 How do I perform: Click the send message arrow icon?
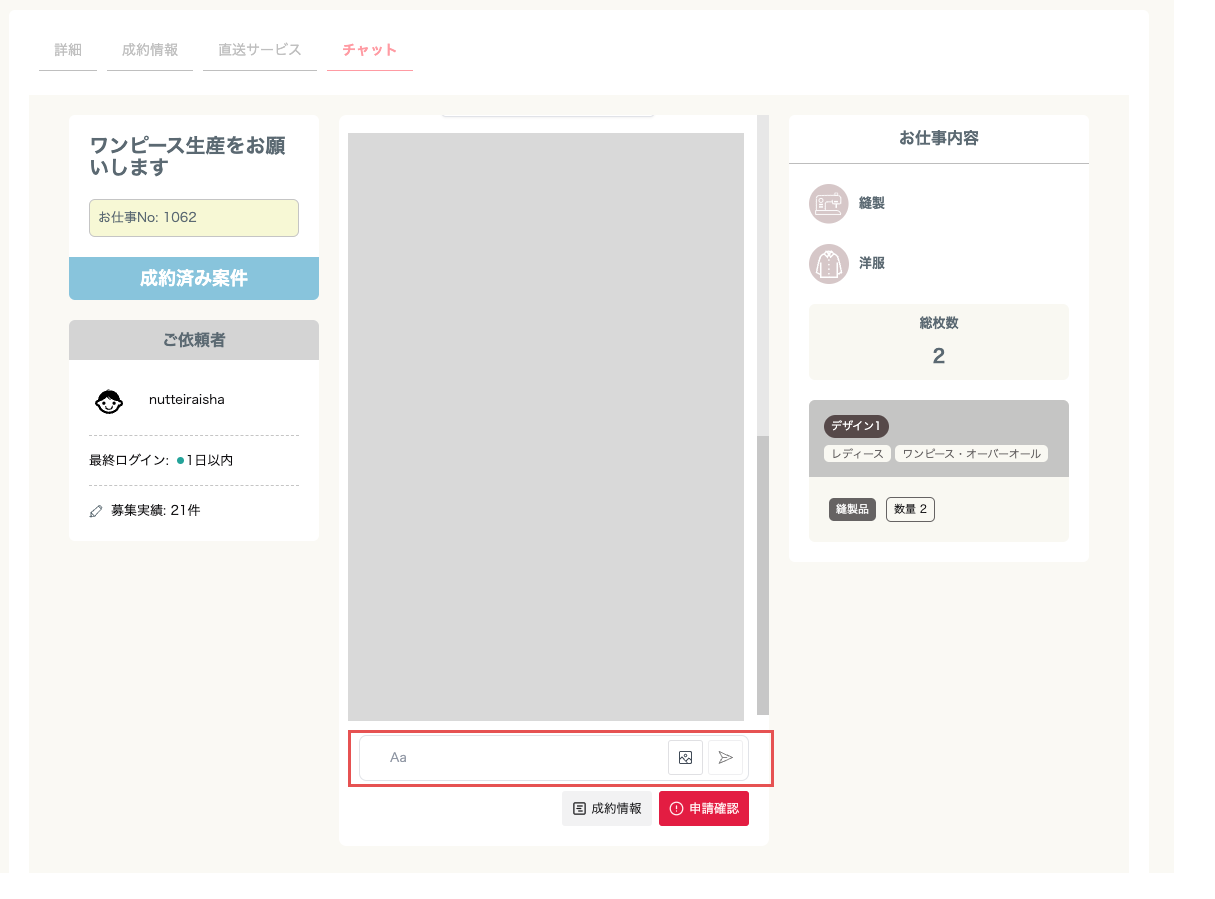point(725,758)
